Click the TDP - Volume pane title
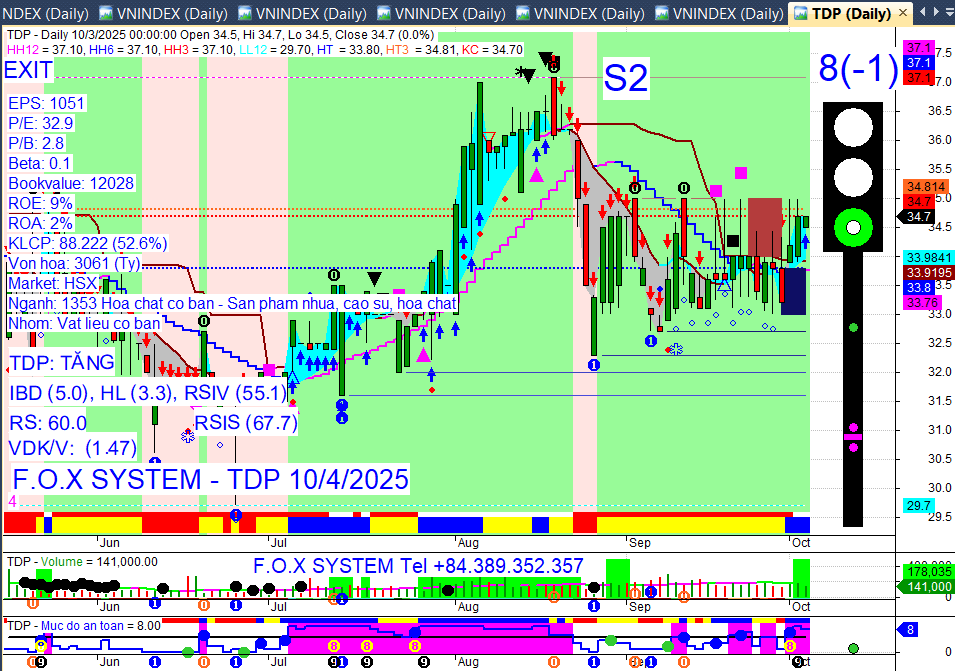 coord(44,561)
